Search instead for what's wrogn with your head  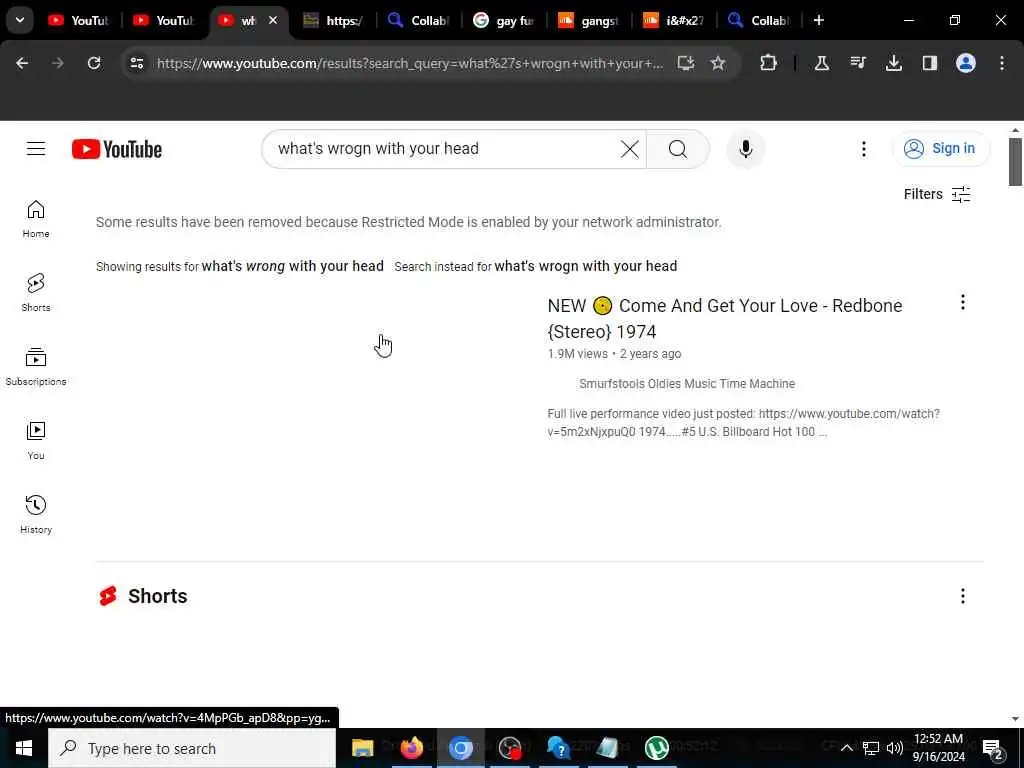coord(586,266)
